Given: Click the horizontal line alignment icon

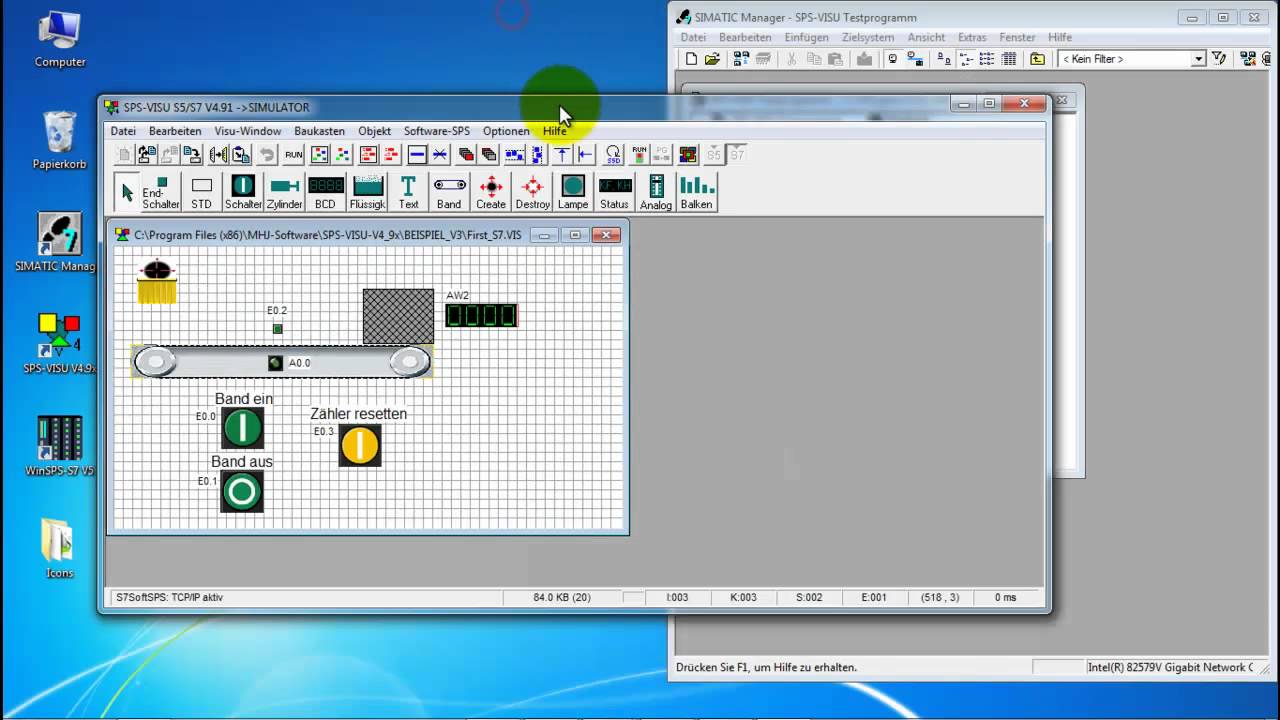Looking at the screenshot, I should (x=417, y=155).
